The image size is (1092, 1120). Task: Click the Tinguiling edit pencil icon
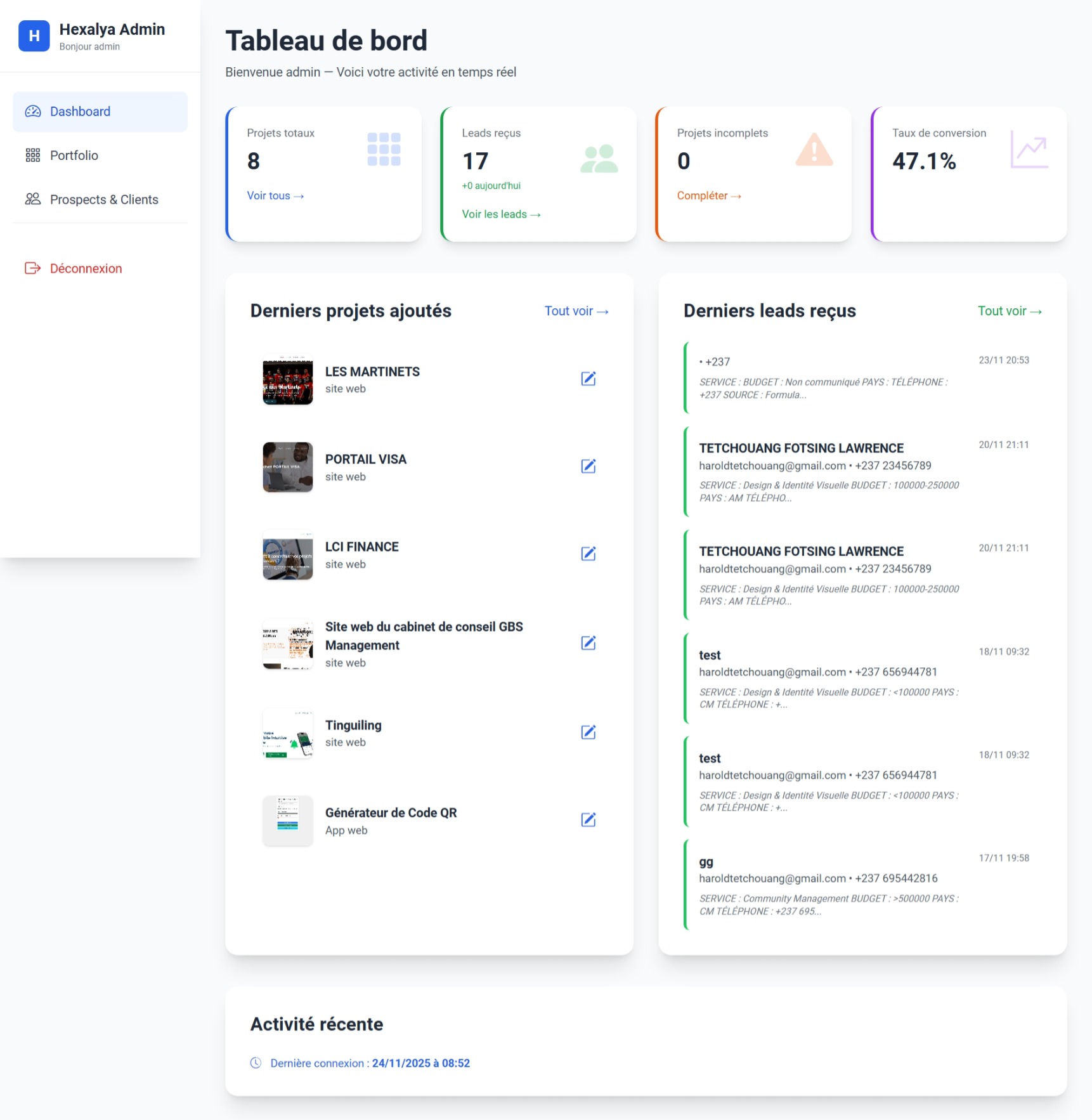(x=588, y=733)
